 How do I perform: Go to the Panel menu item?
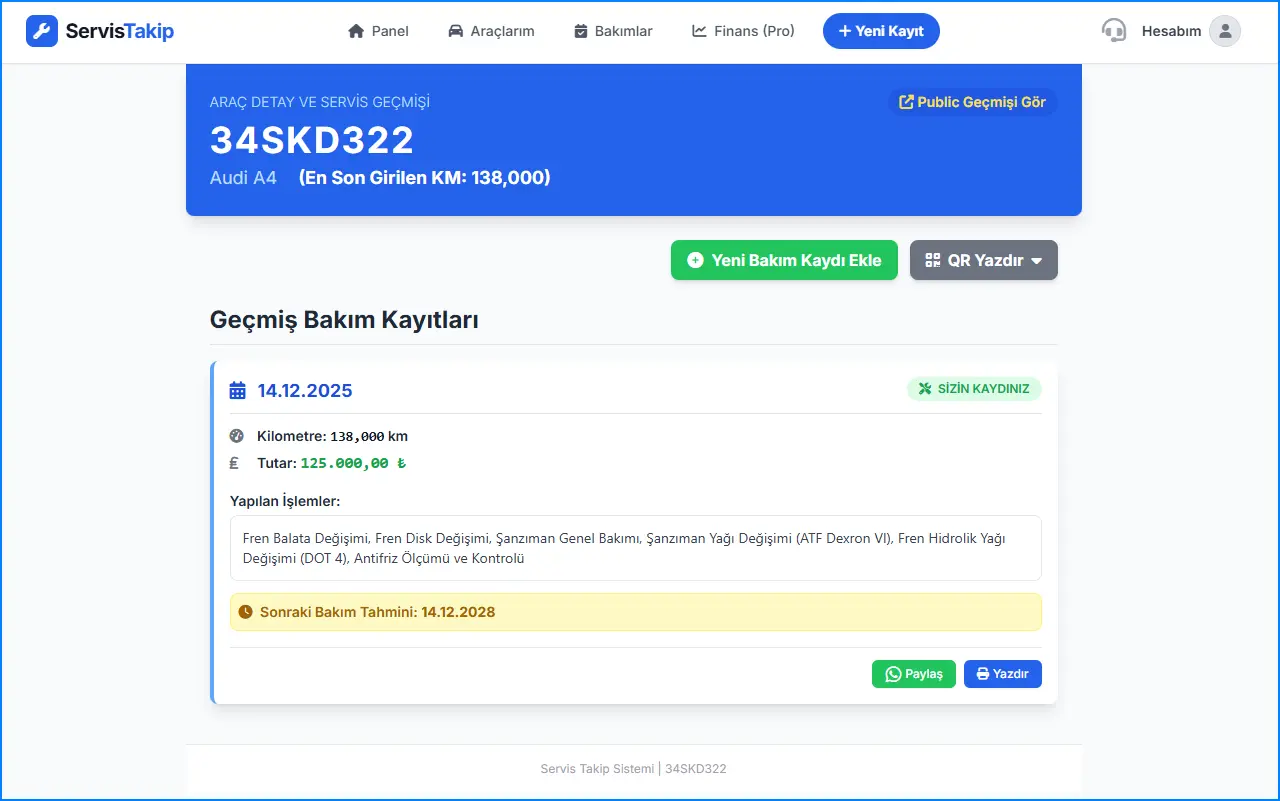coord(378,31)
